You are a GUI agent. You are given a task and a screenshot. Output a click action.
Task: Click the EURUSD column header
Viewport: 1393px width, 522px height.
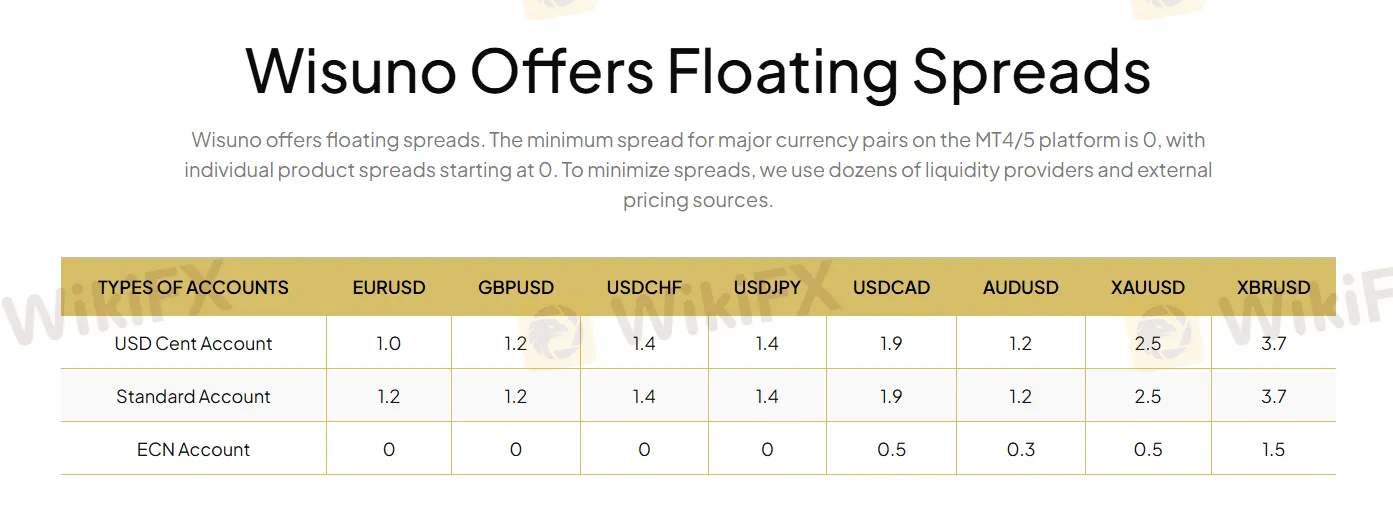coord(389,288)
